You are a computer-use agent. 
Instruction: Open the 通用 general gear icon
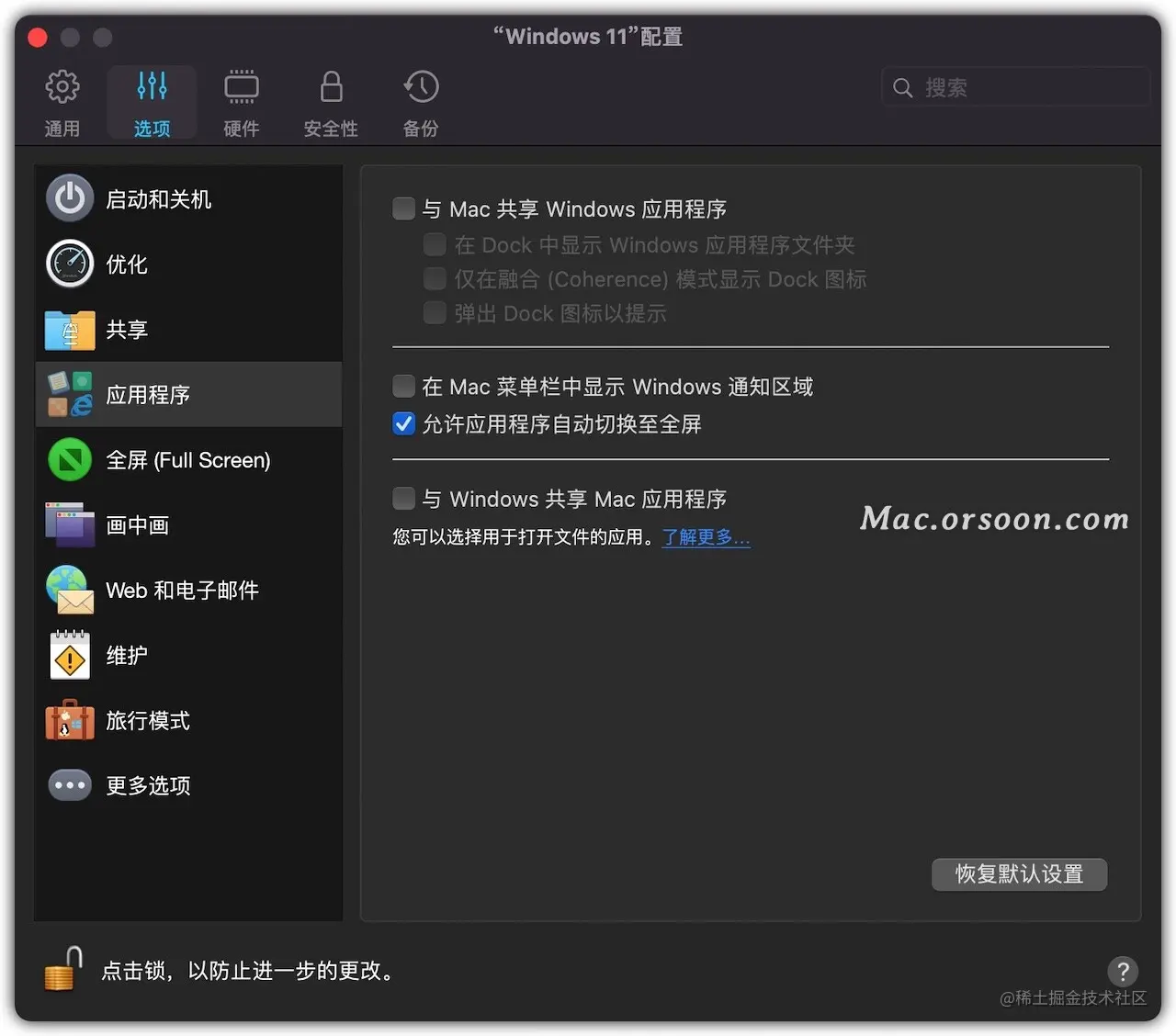click(x=62, y=87)
